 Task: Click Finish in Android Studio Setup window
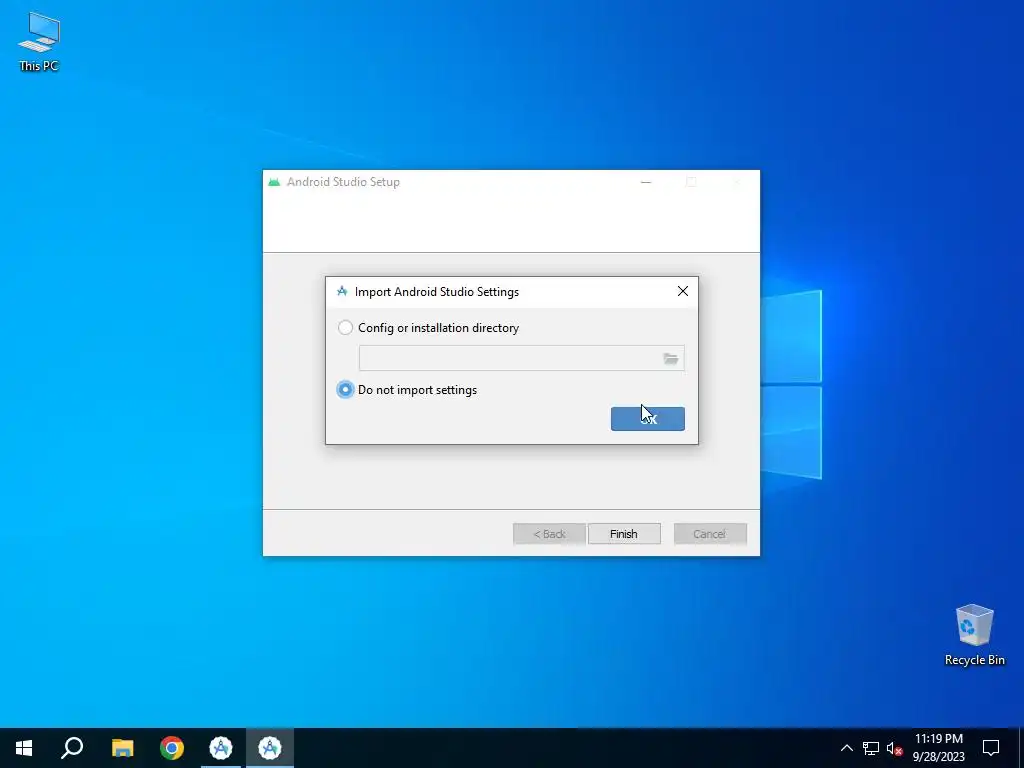[624, 534]
